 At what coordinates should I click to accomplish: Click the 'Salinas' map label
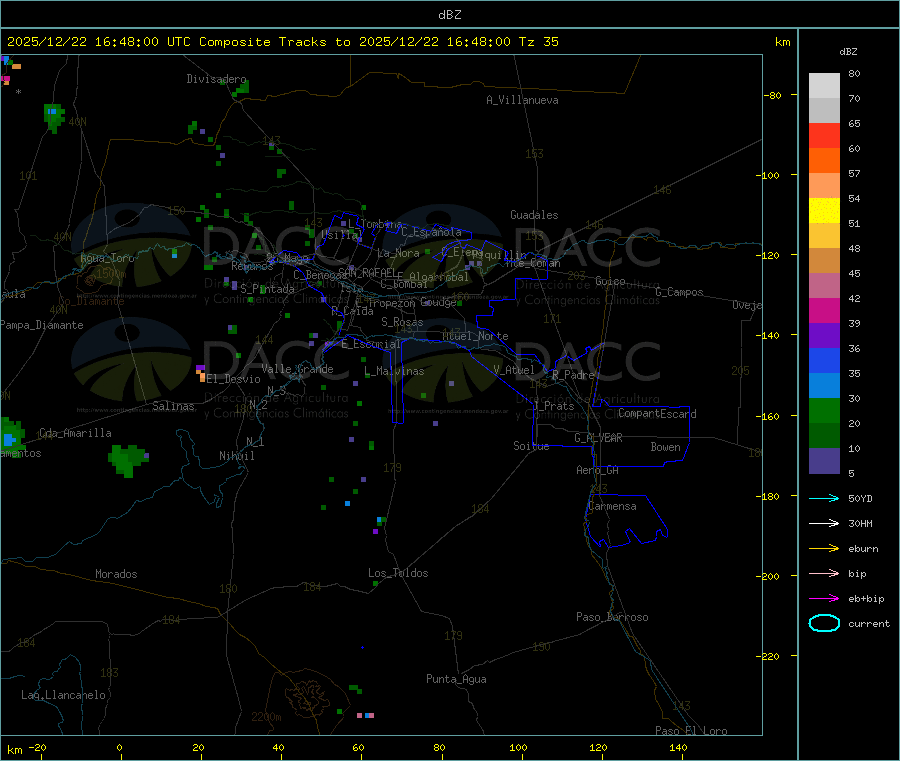(173, 406)
